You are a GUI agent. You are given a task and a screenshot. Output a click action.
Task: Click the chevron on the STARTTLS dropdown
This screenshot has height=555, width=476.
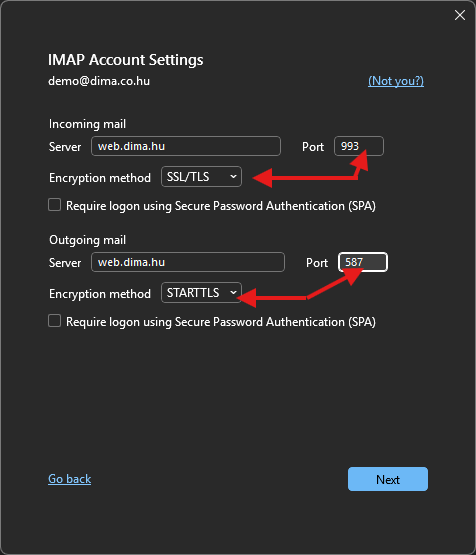tap(233, 292)
